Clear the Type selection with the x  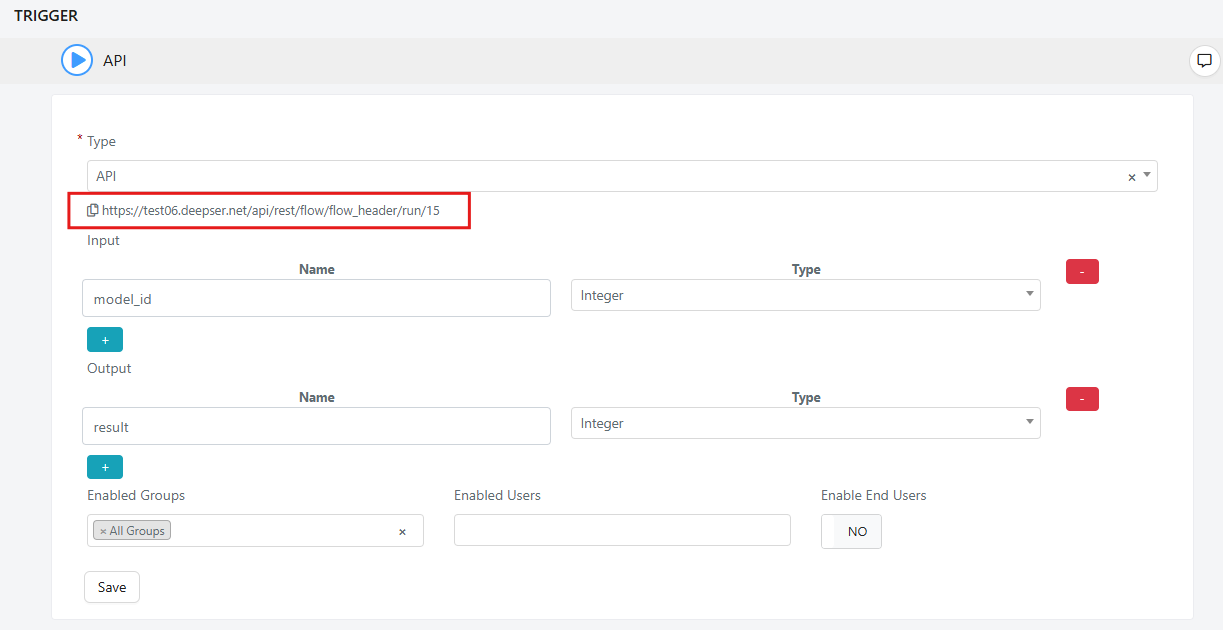point(1132,177)
